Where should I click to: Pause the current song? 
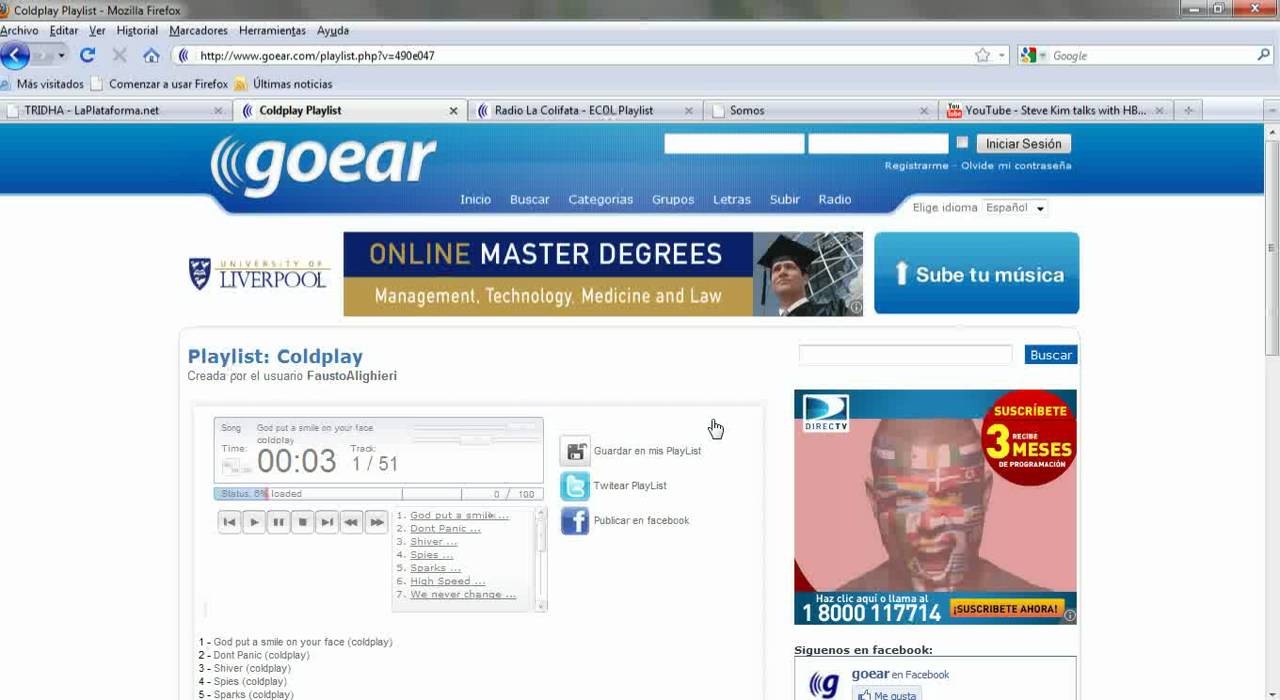(x=278, y=522)
